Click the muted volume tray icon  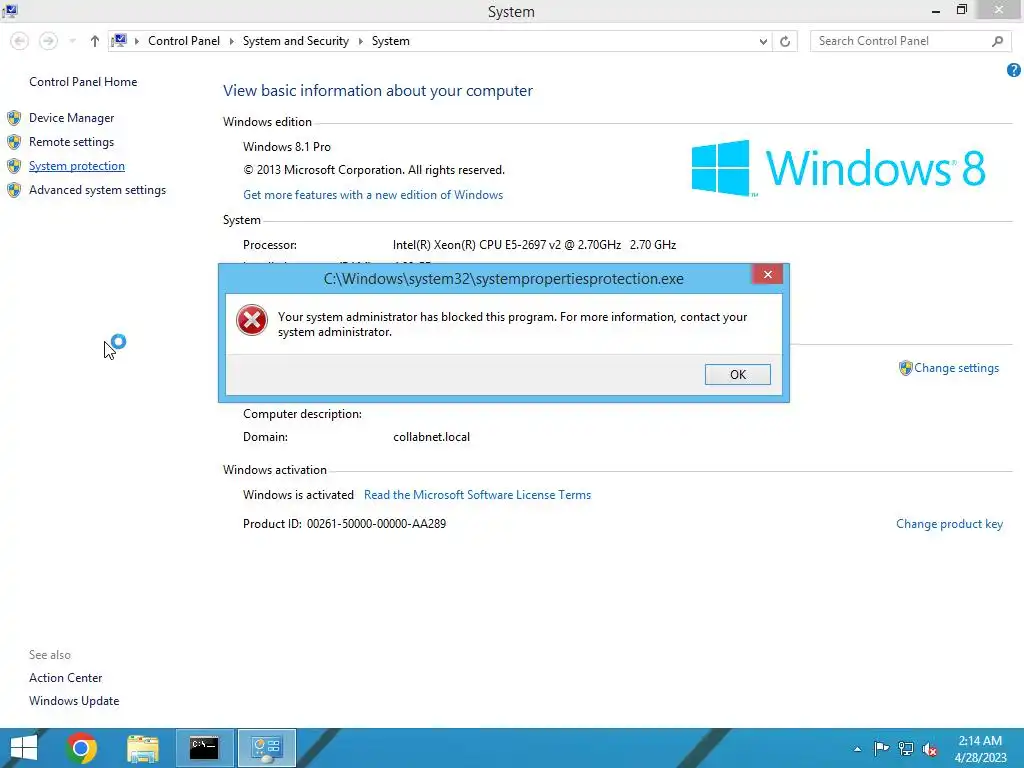point(930,749)
